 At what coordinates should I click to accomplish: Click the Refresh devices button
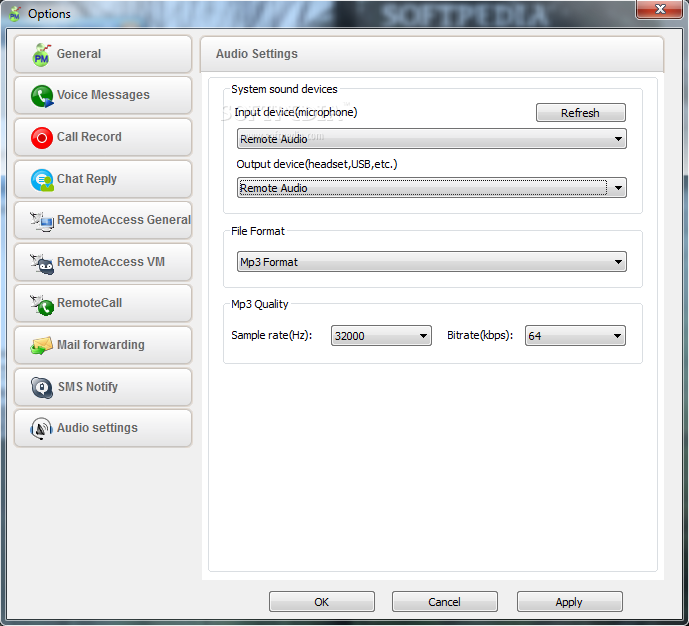(x=580, y=113)
